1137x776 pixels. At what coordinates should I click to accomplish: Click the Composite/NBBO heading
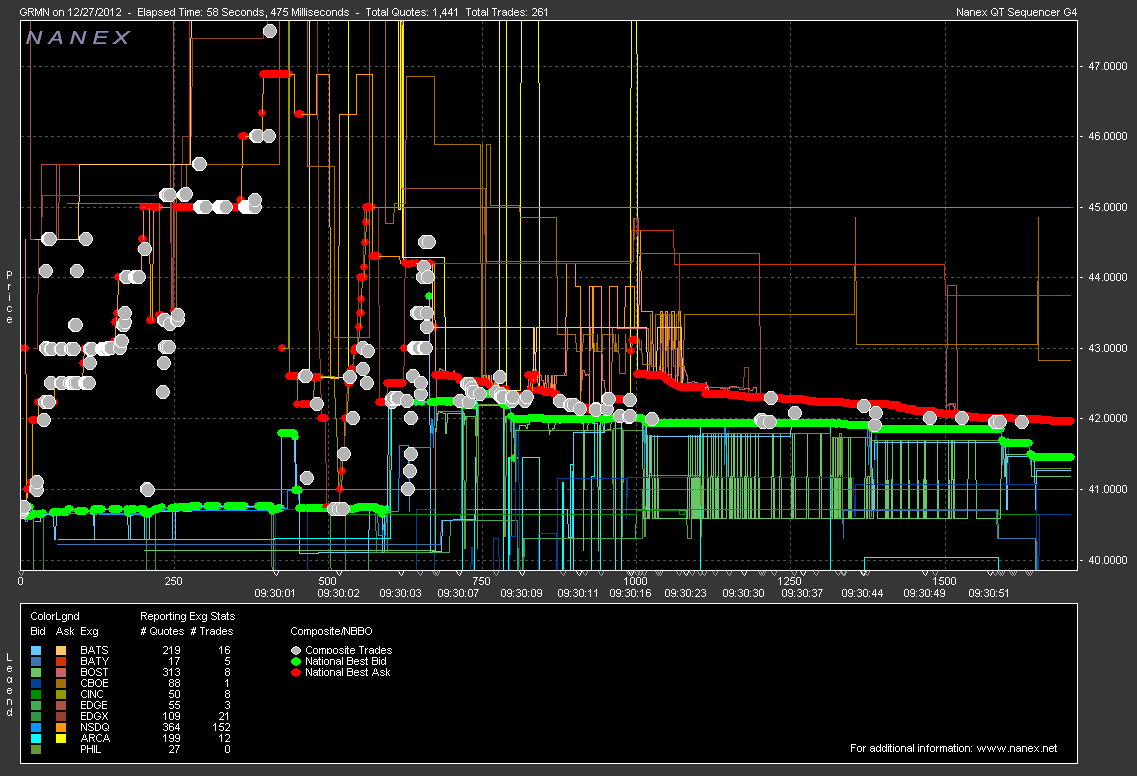click(331, 632)
